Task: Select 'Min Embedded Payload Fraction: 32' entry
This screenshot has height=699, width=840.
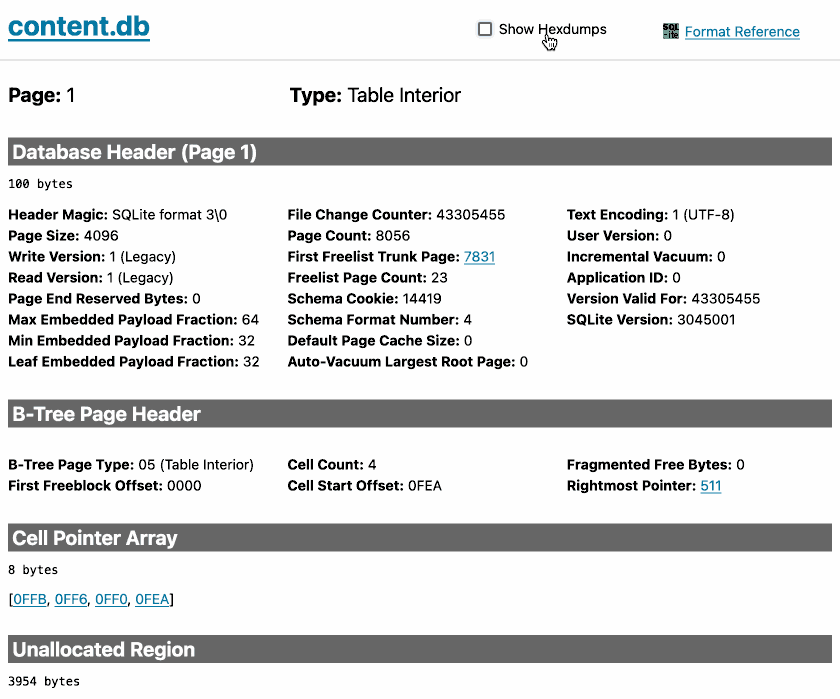Action: 131,341
